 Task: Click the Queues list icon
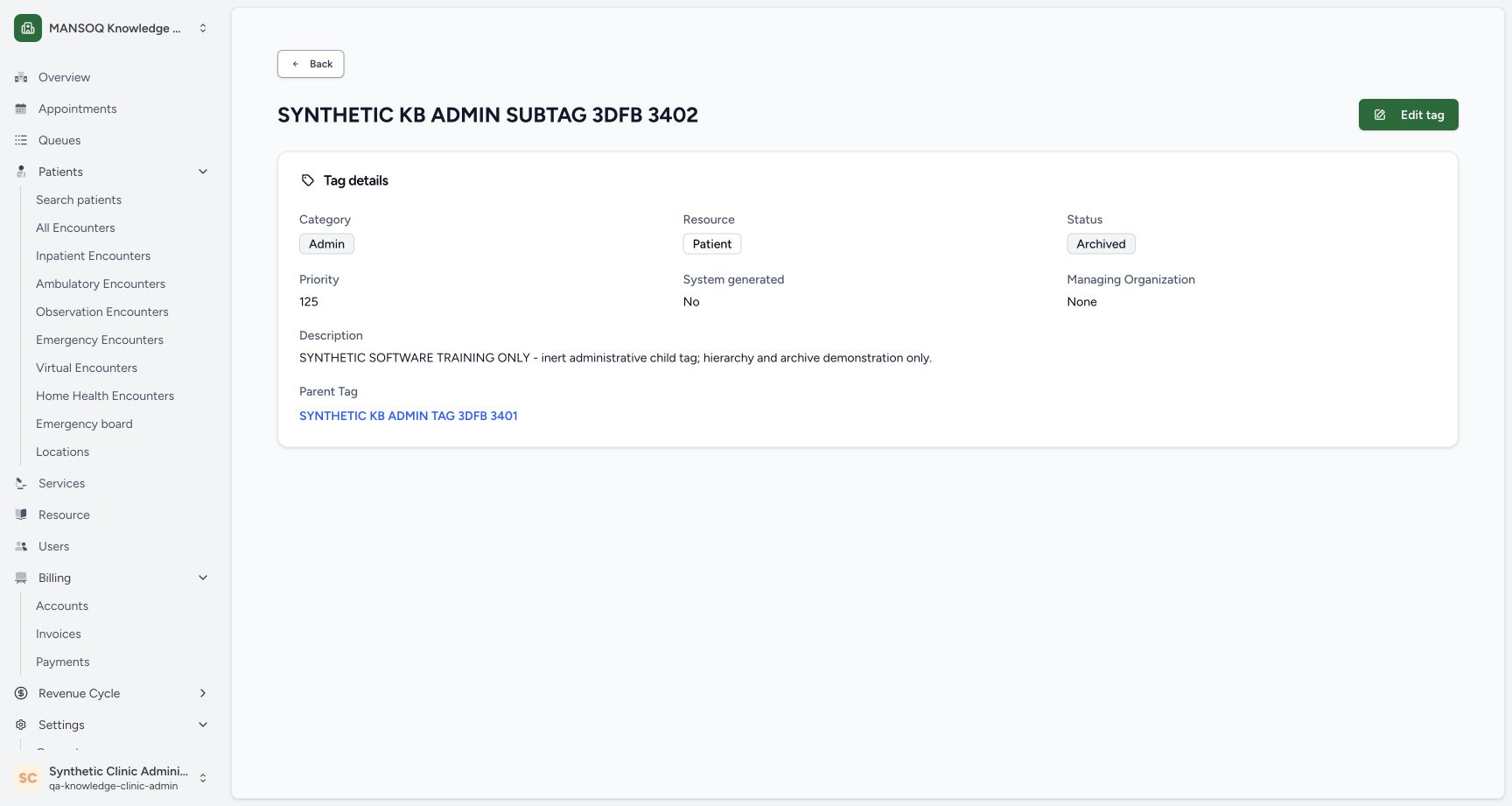tap(21, 140)
